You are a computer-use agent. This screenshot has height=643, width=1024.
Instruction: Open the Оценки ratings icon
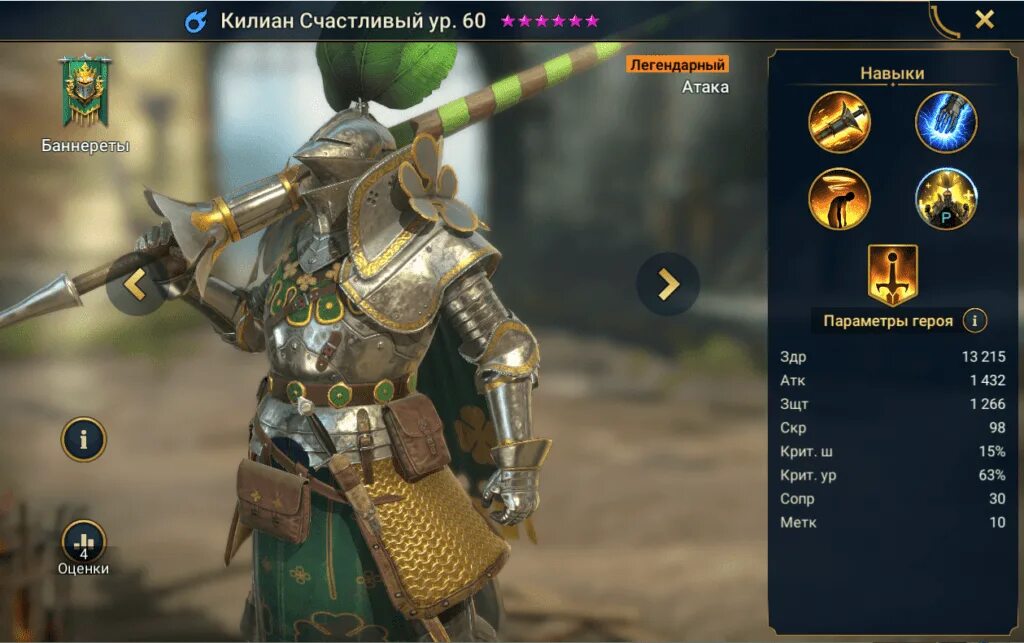coord(84,542)
